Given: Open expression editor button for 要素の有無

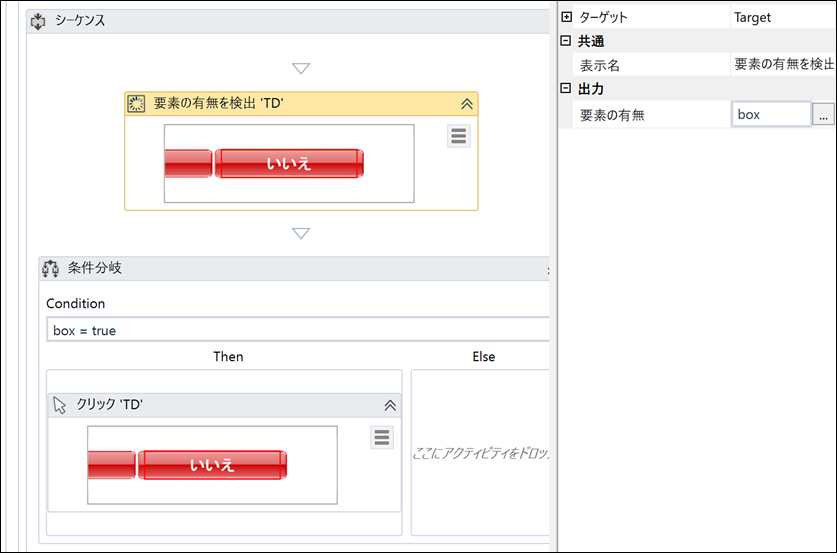Looking at the screenshot, I should [823, 115].
